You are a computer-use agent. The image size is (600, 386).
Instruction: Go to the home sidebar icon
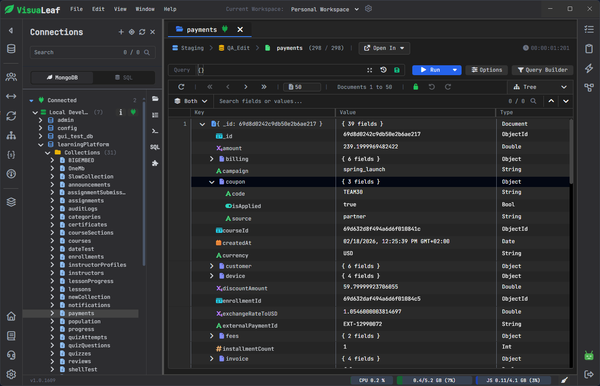pyautogui.click(x=11, y=316)
